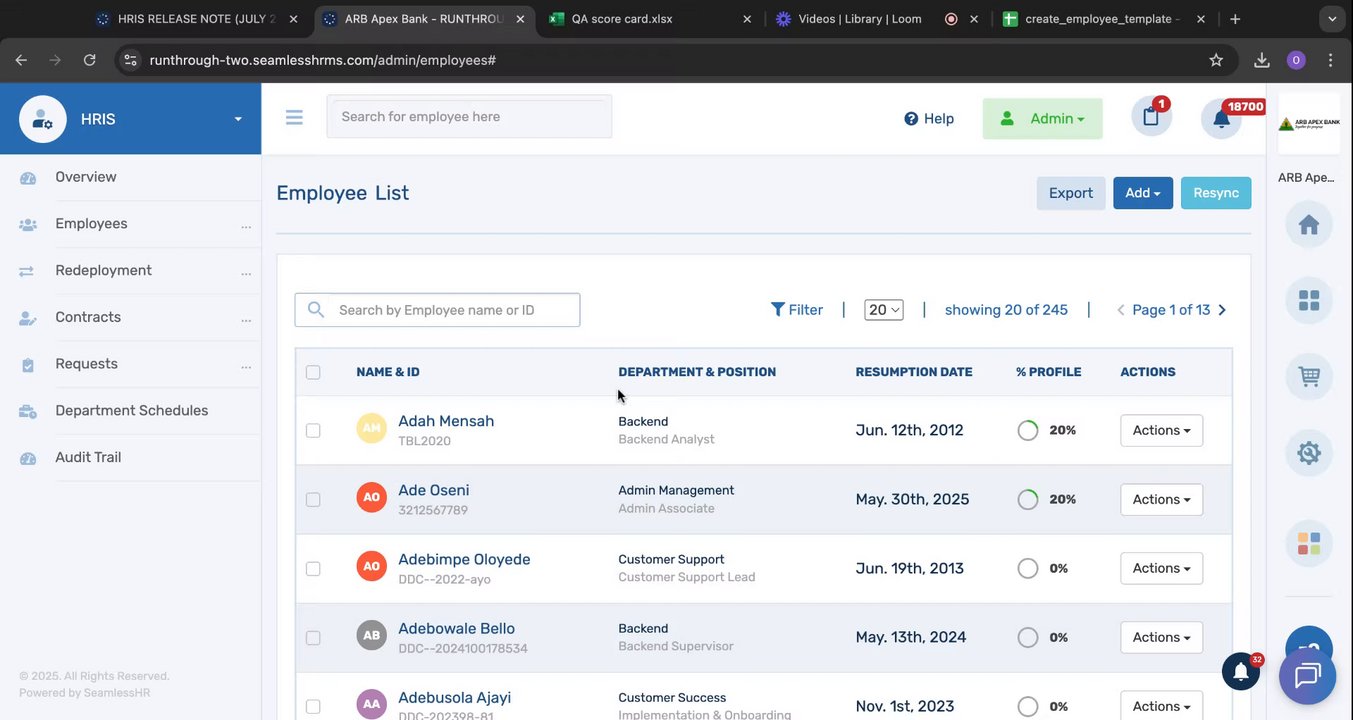Open the chat support bubble
The height and width of the screenshot is (720, 1353).
coord(1307,676)
